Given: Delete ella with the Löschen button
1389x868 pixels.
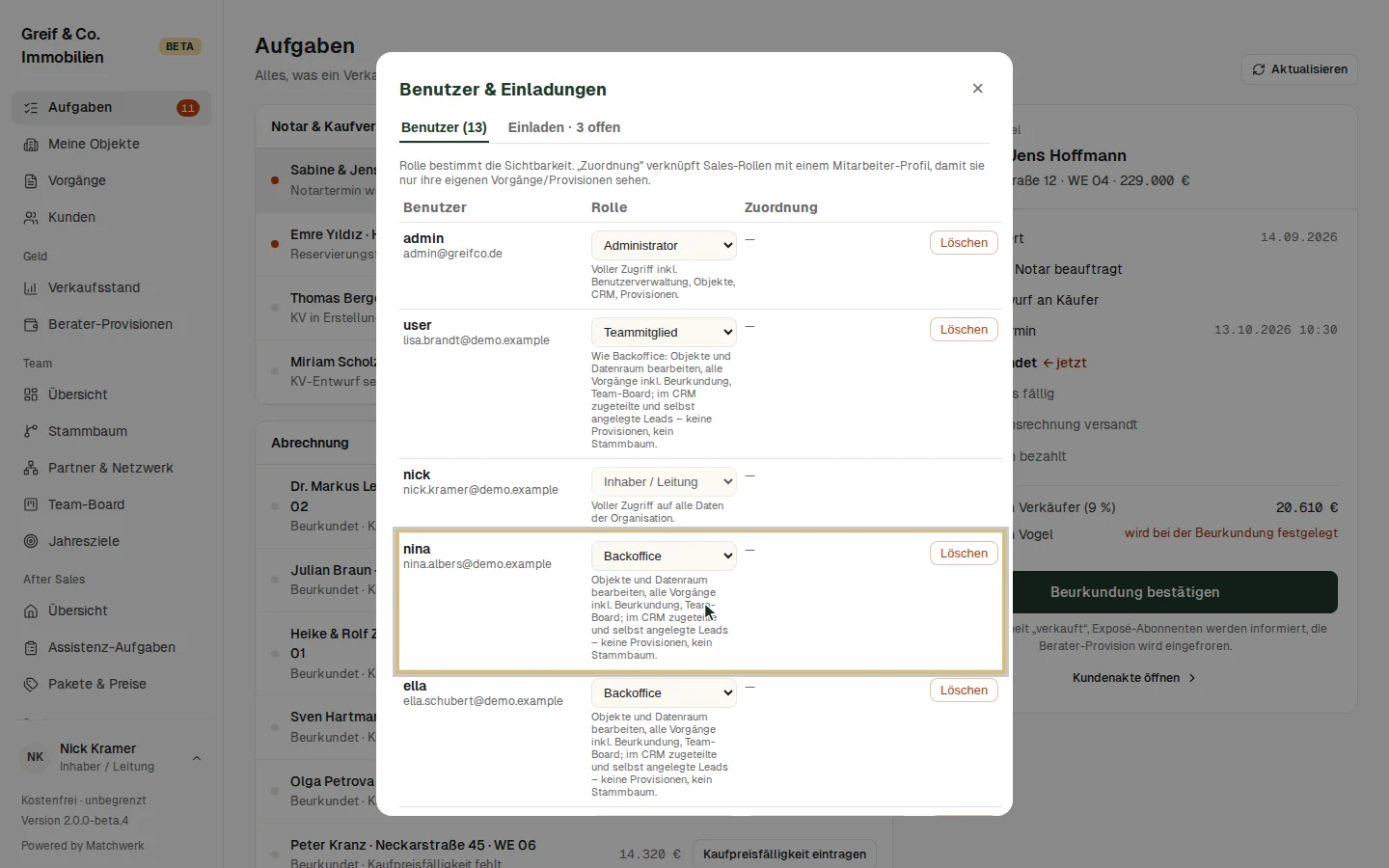Looking at the screenshot, I should (964, 691).
